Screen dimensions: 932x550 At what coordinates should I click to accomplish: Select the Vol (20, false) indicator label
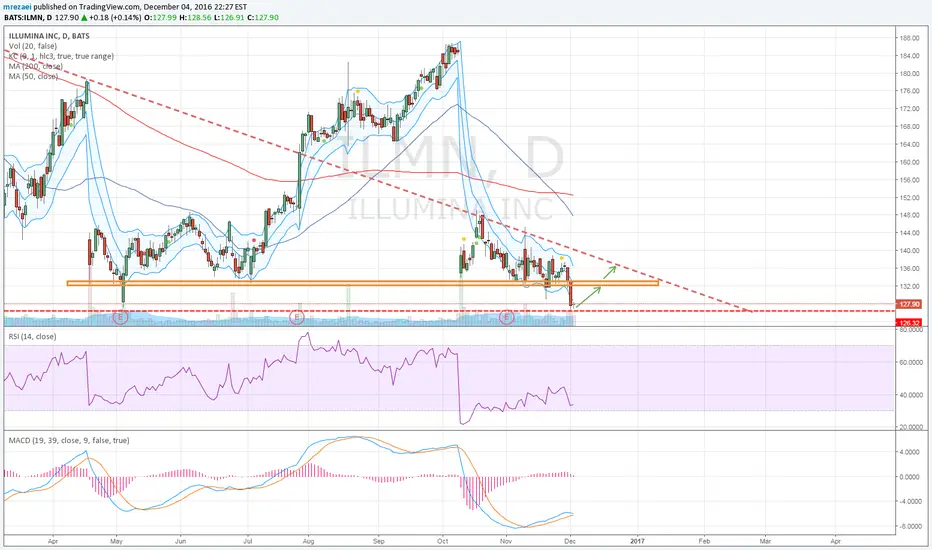33,46
